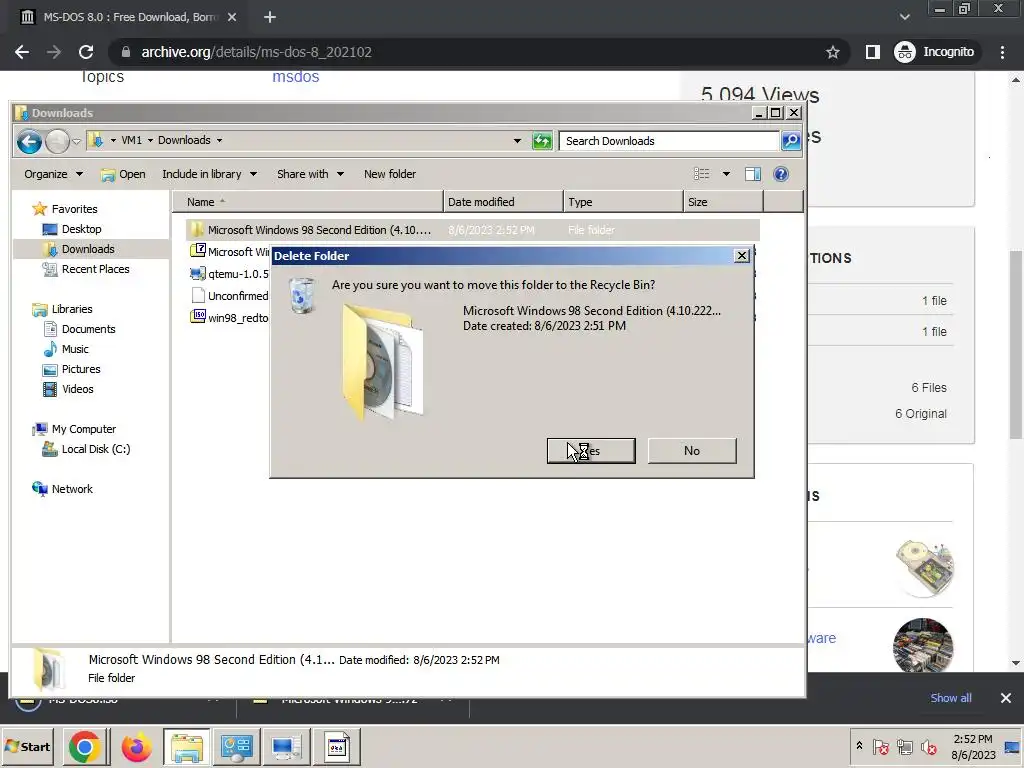The height and width of the screenshot is (768, 1024).
Task: Select the Microsoft Windows 98 Second Edition folder row
Action: [473, 230]
